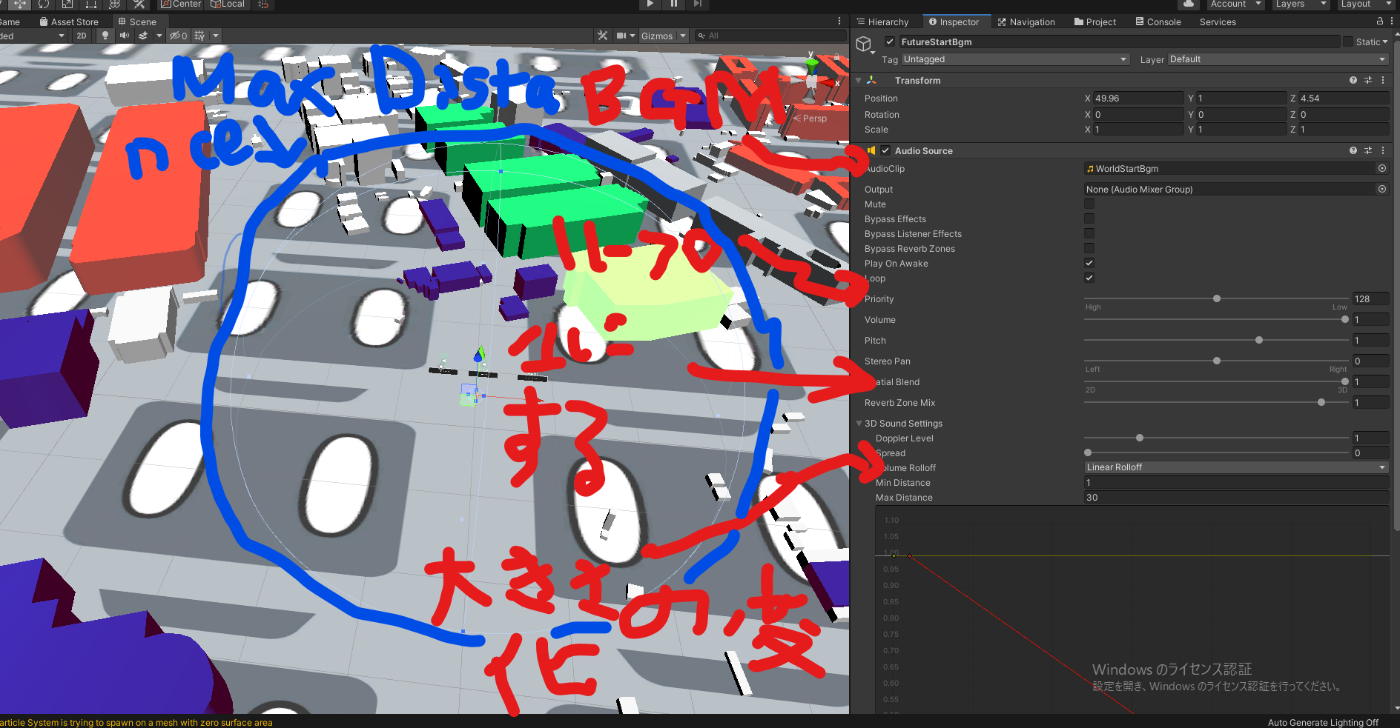Open AudioClip object picker circle
This screenshot has height=728, width=1400.
(x=1382, y=169)
